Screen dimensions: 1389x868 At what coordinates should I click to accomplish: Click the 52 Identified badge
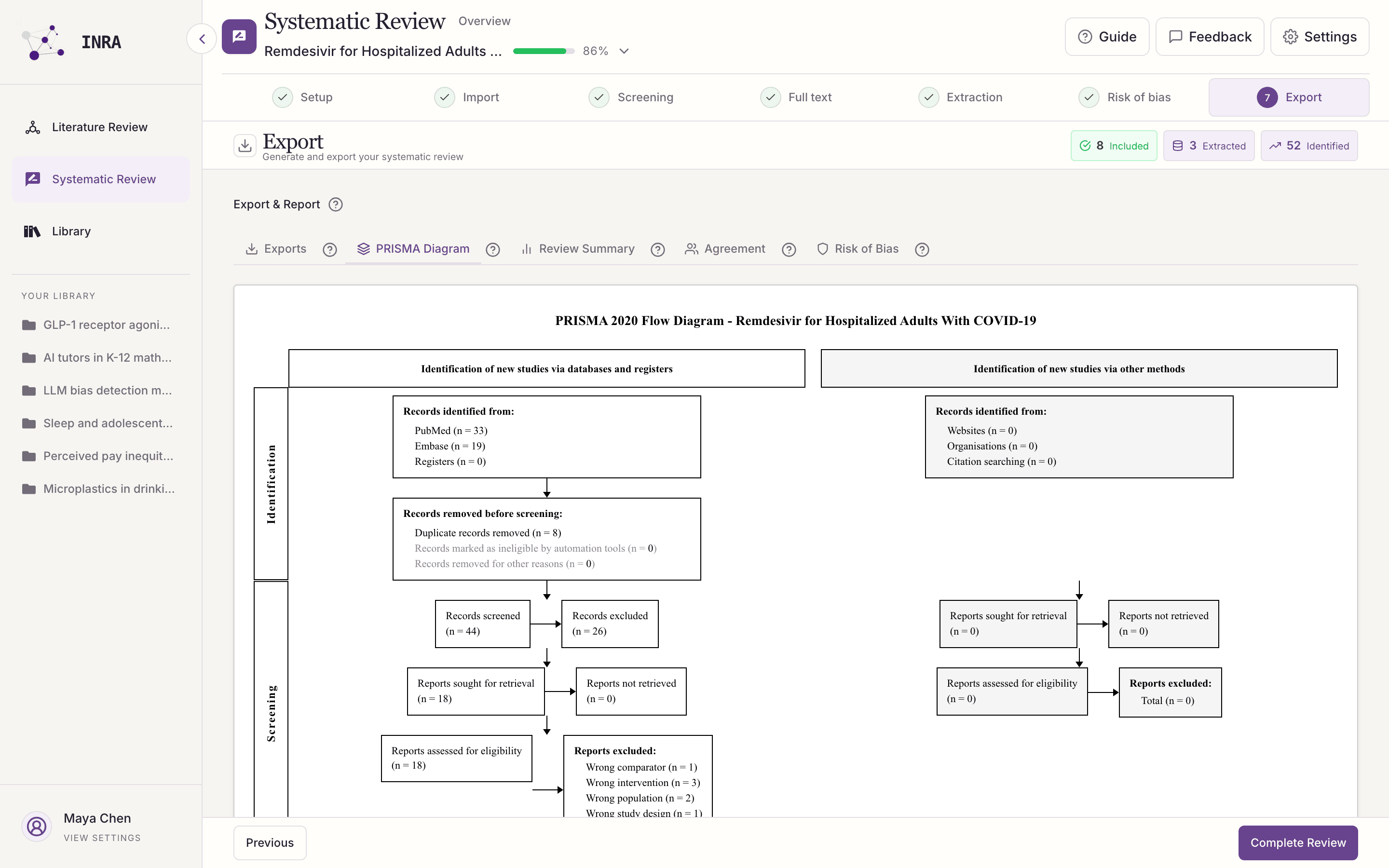1309,146
